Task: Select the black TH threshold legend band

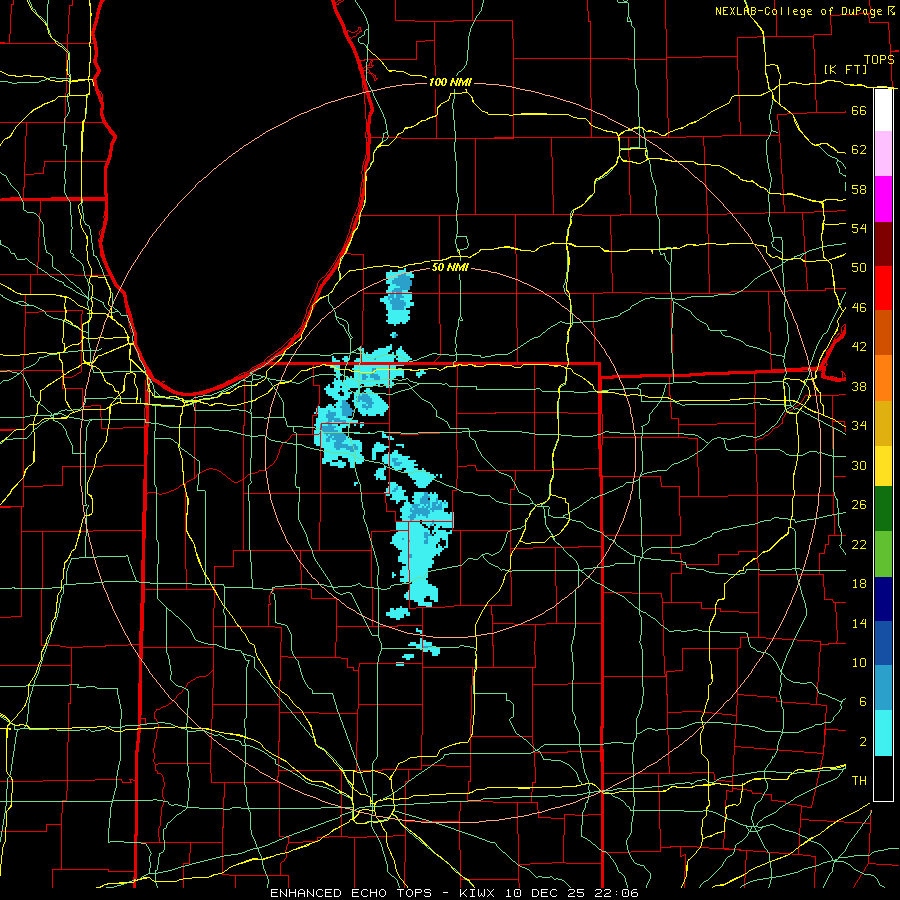Action: 883,778
